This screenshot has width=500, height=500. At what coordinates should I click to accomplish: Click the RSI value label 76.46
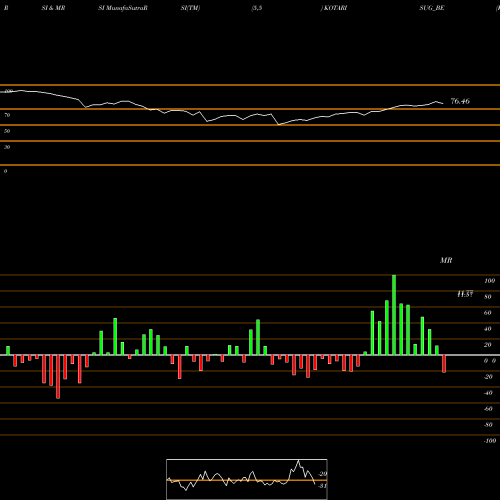pos(460,101)
